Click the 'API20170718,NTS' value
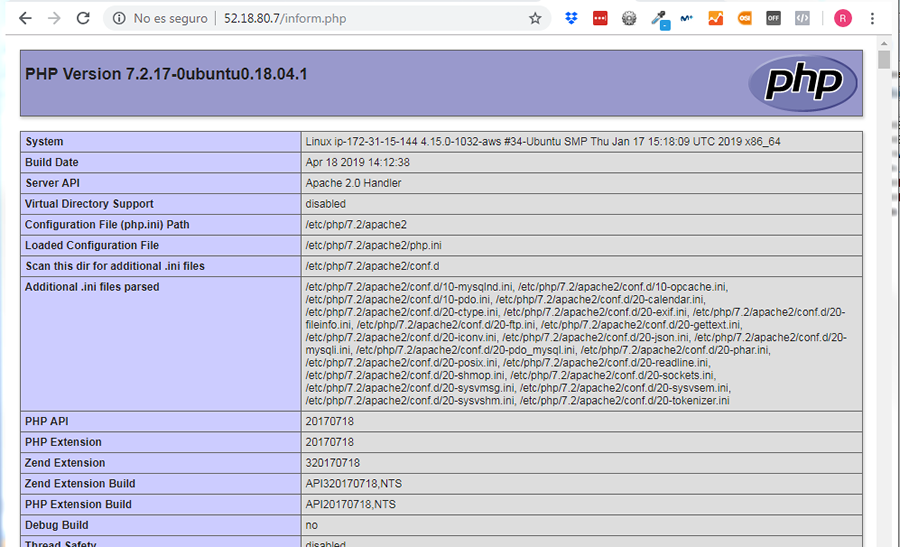The width and height of the screenshot is (900, 547). pos(350,504)
